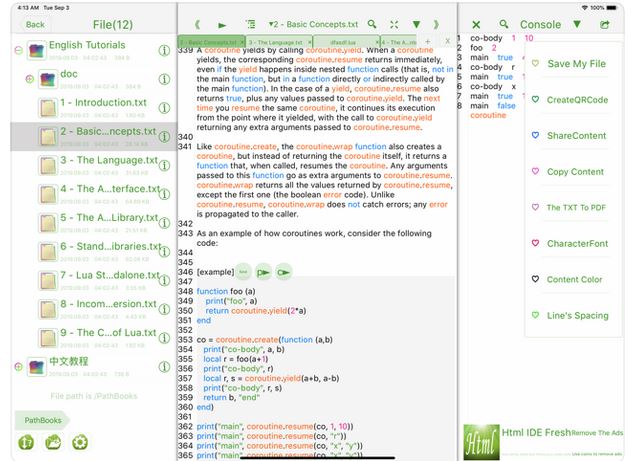This screenshot has width=635, height=461.
Task: Go to next file with right chevron
Action: click(436, 25)
